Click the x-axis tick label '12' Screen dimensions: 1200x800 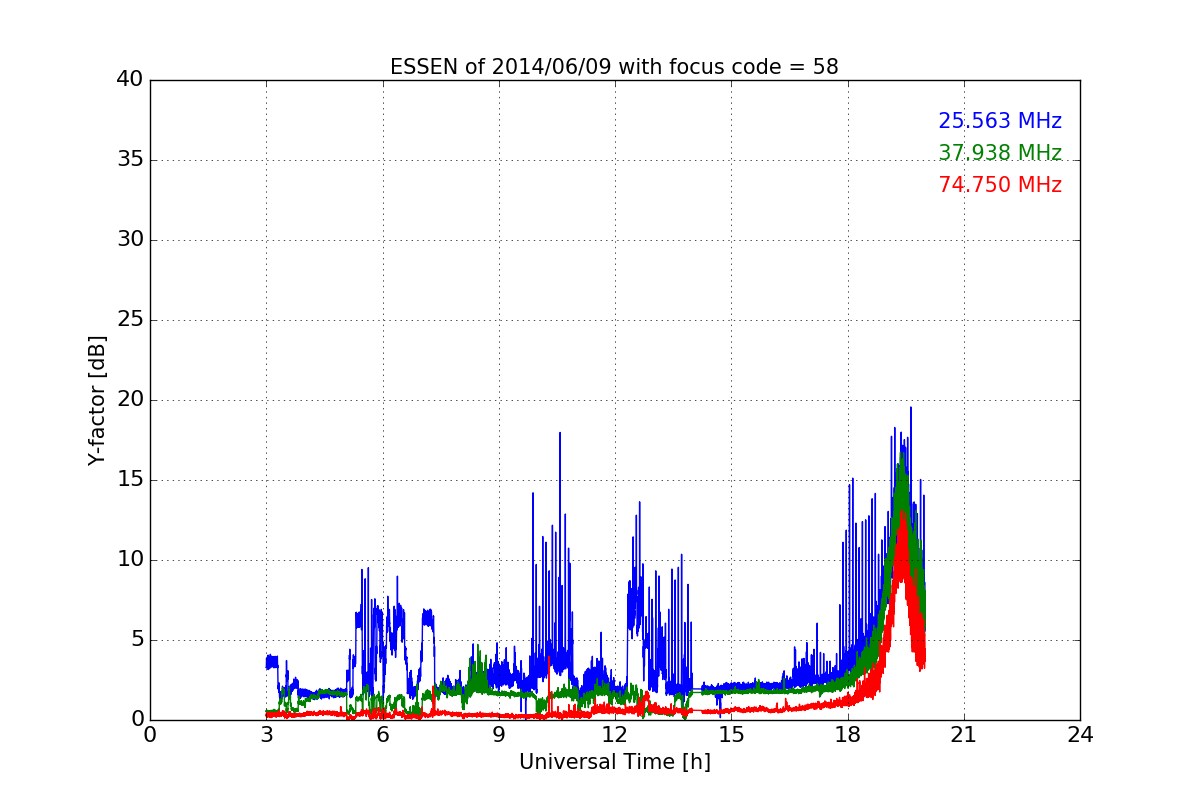pos(615,735)
